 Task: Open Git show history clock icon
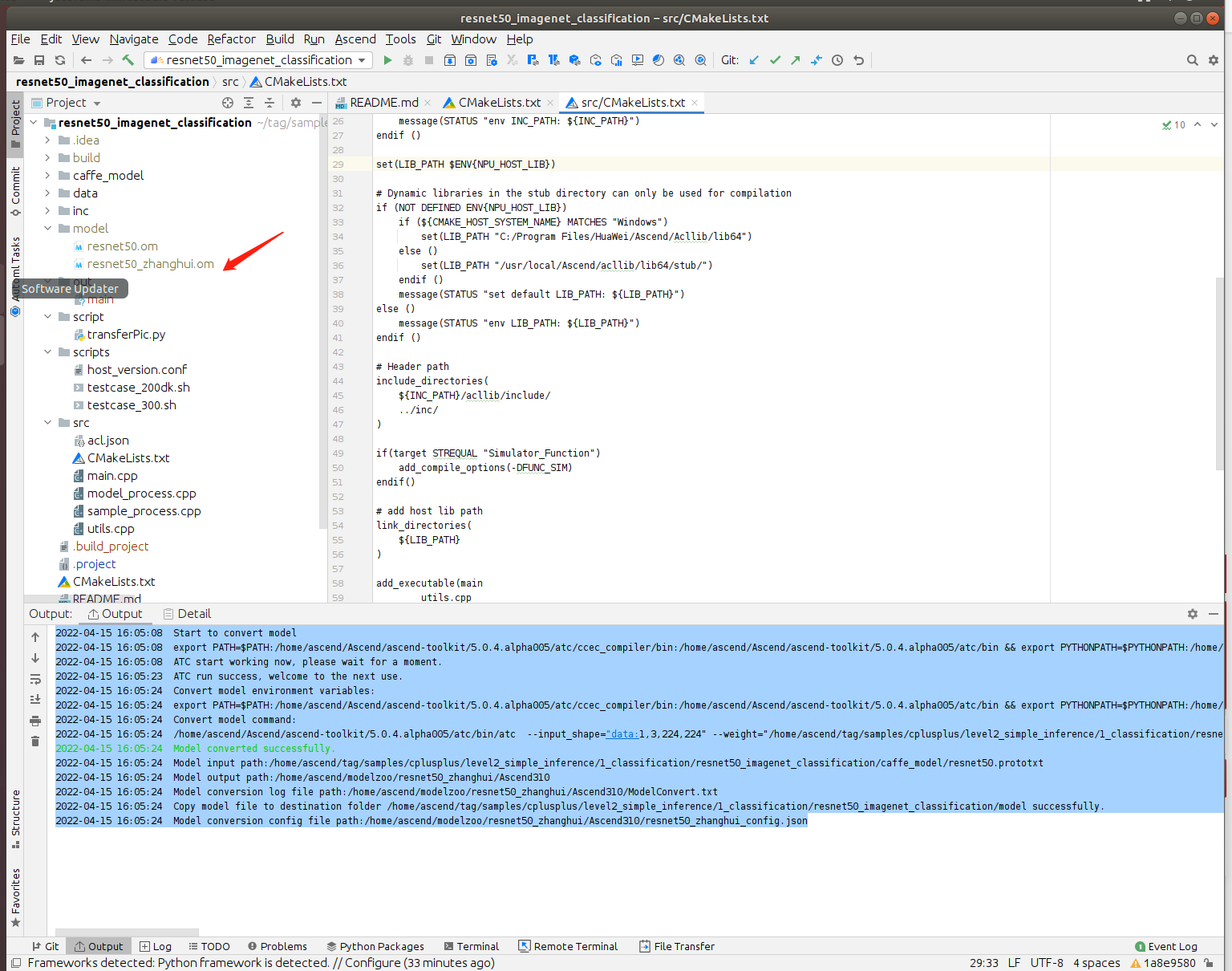click(x=837, y=60)
